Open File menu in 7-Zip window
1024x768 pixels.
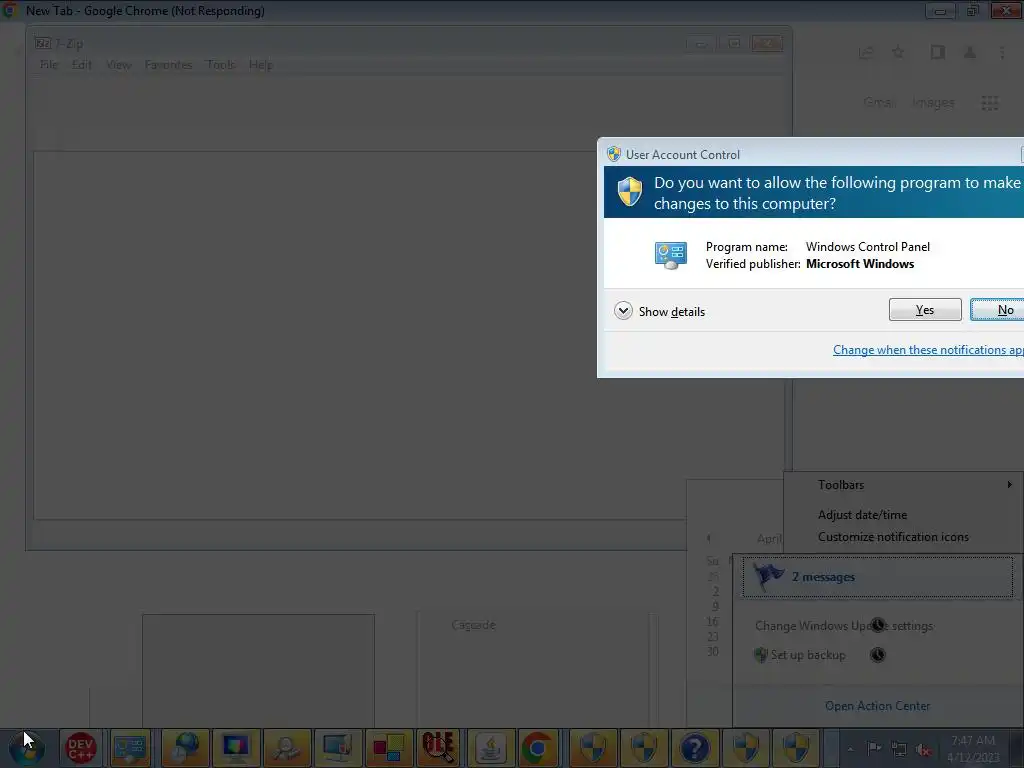pyautogui.click(x=49, y=65)
